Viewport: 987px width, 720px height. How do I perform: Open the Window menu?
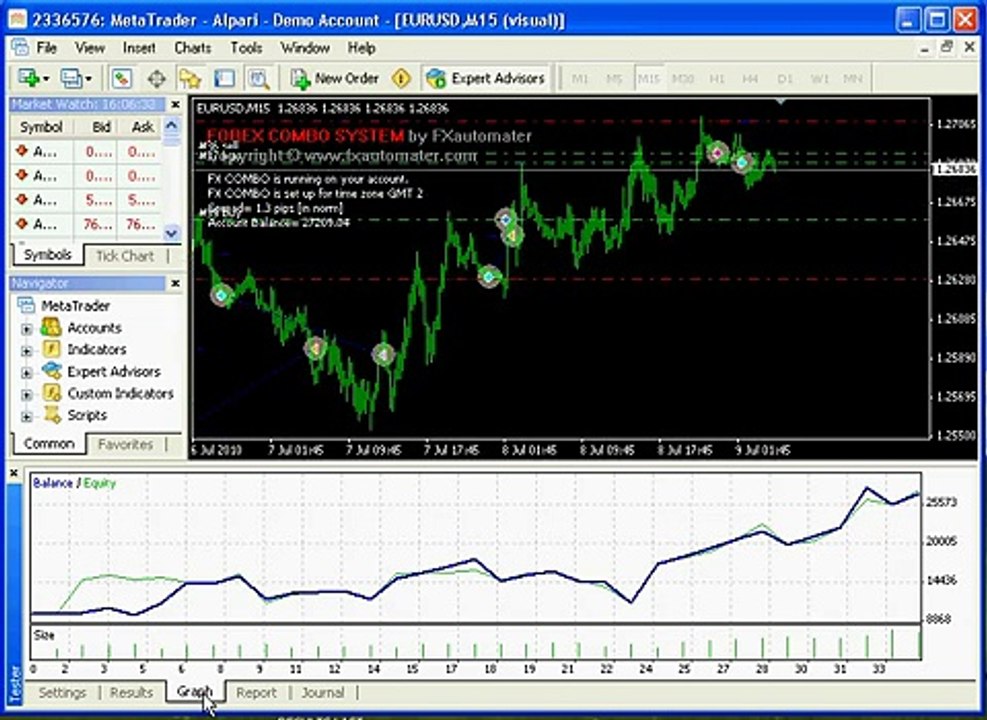pos(305,48)
